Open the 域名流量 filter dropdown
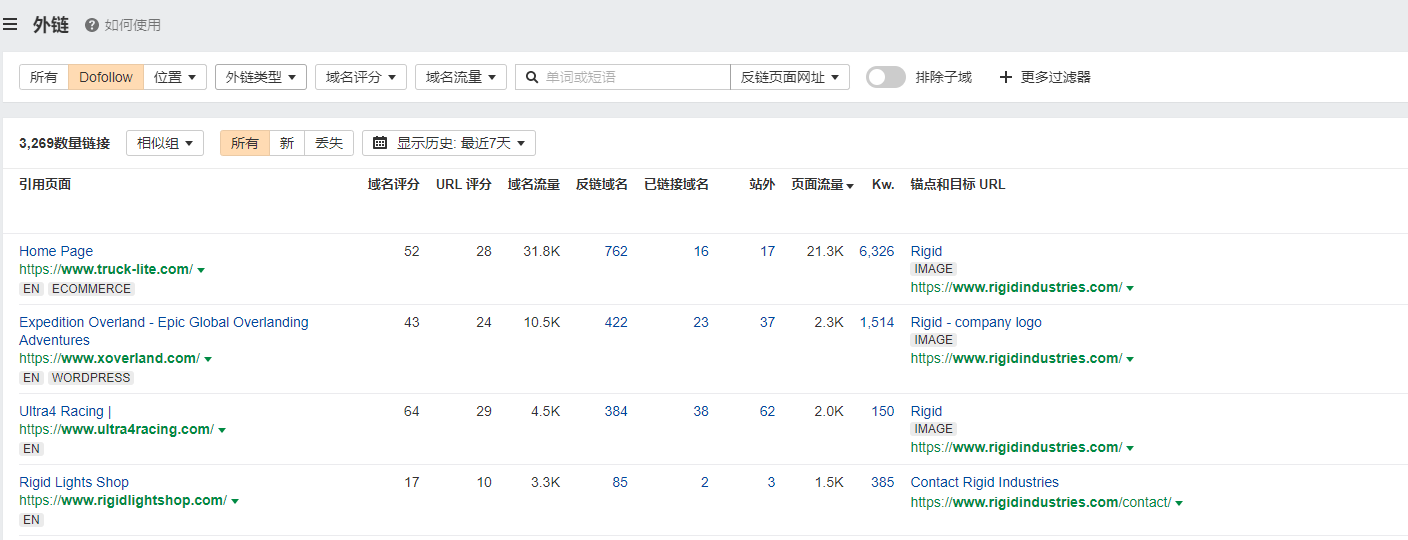Screen dimensions: 1408x540 (461, 77)
